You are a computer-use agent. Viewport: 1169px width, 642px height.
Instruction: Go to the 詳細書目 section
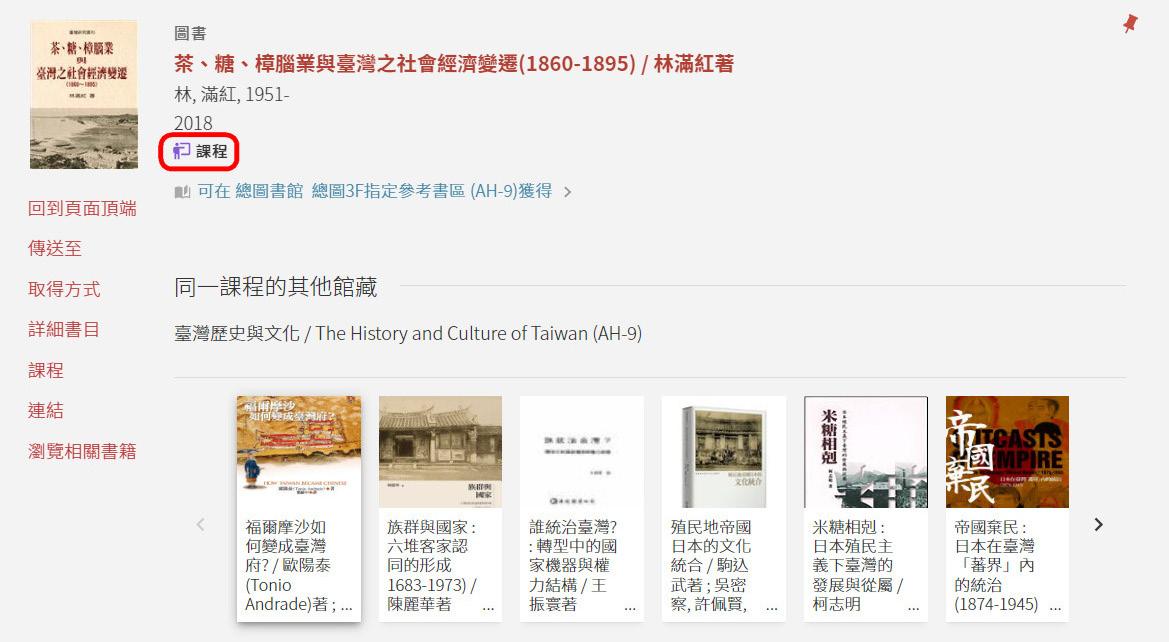click(64, 330)
